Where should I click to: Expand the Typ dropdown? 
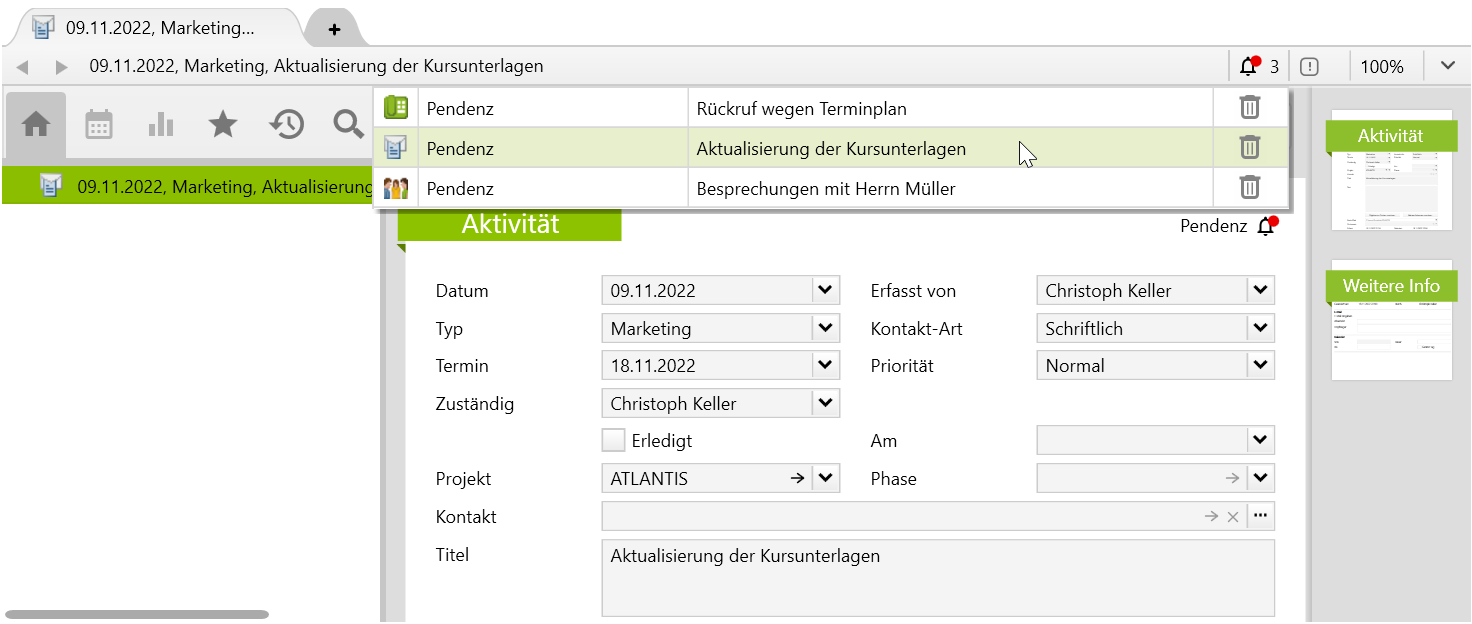pos(825,328)
